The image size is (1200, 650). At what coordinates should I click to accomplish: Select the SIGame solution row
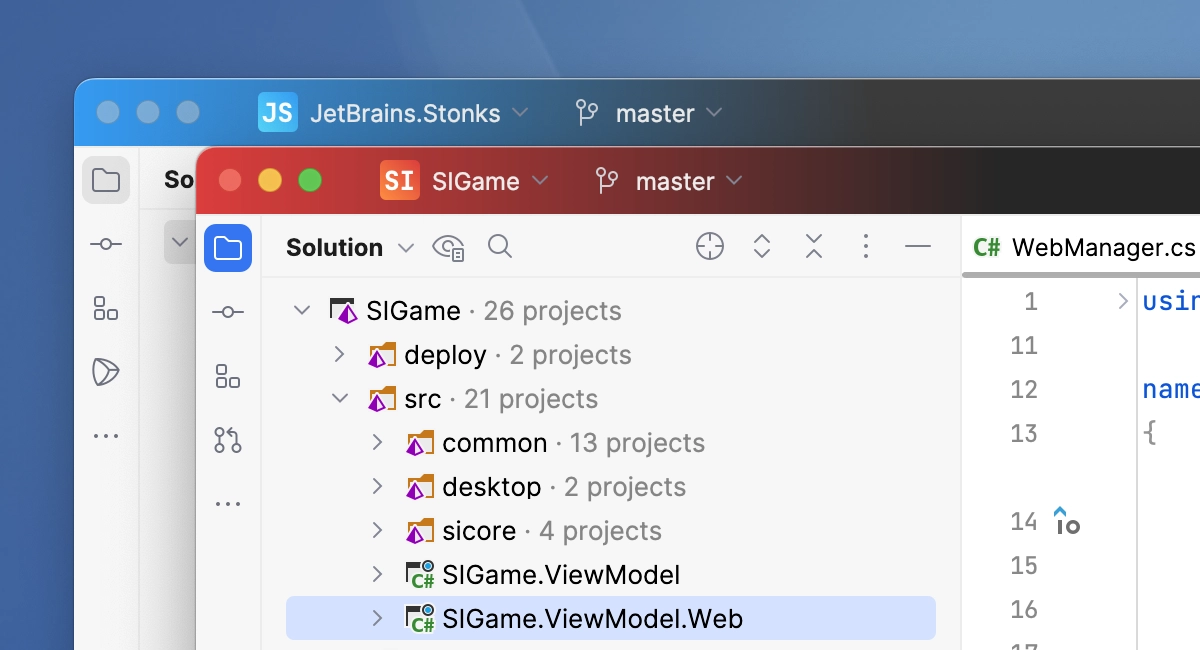click(611, 311)
